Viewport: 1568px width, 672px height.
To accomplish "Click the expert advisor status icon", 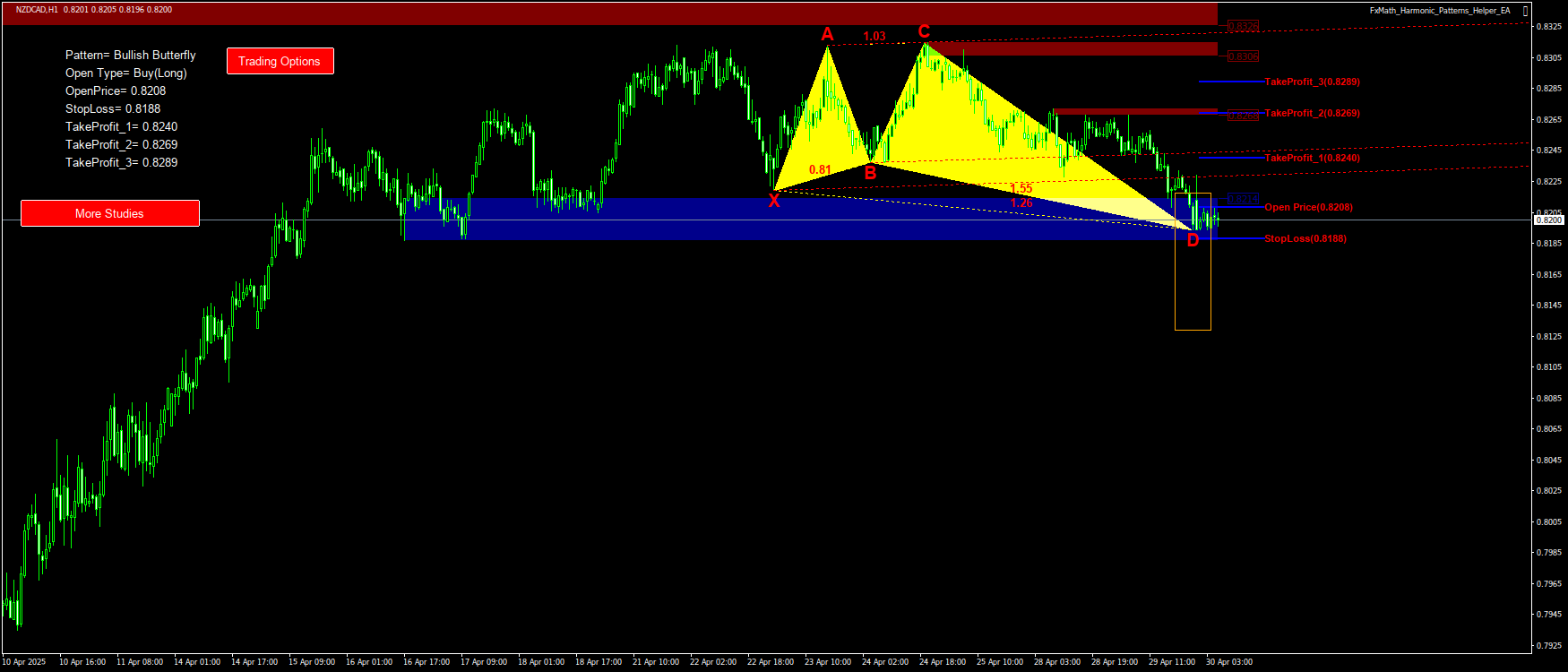I will tap(1525, 11).
